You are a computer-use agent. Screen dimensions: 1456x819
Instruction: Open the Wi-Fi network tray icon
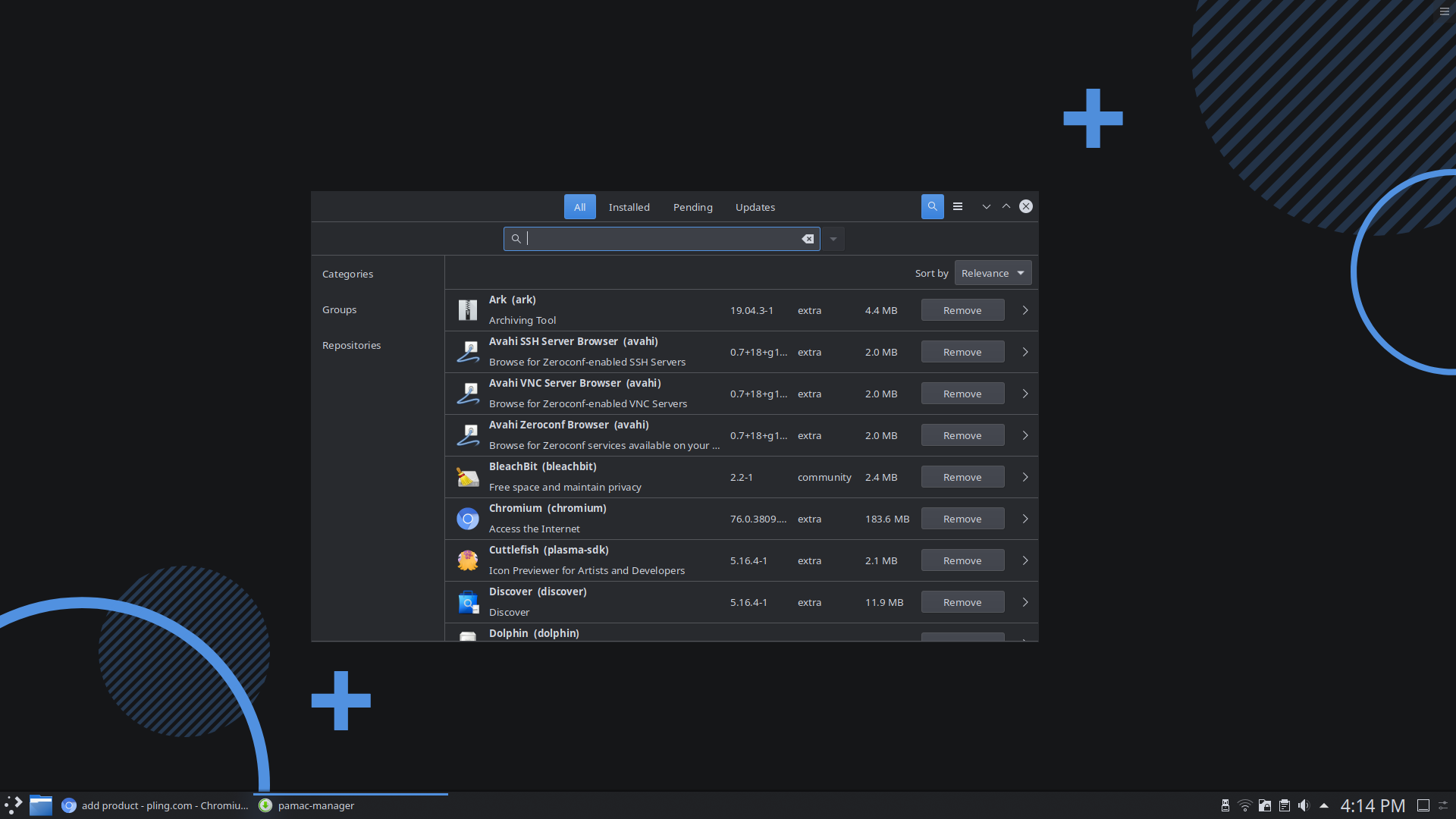pyautogui.click(x=1245, y=805)
